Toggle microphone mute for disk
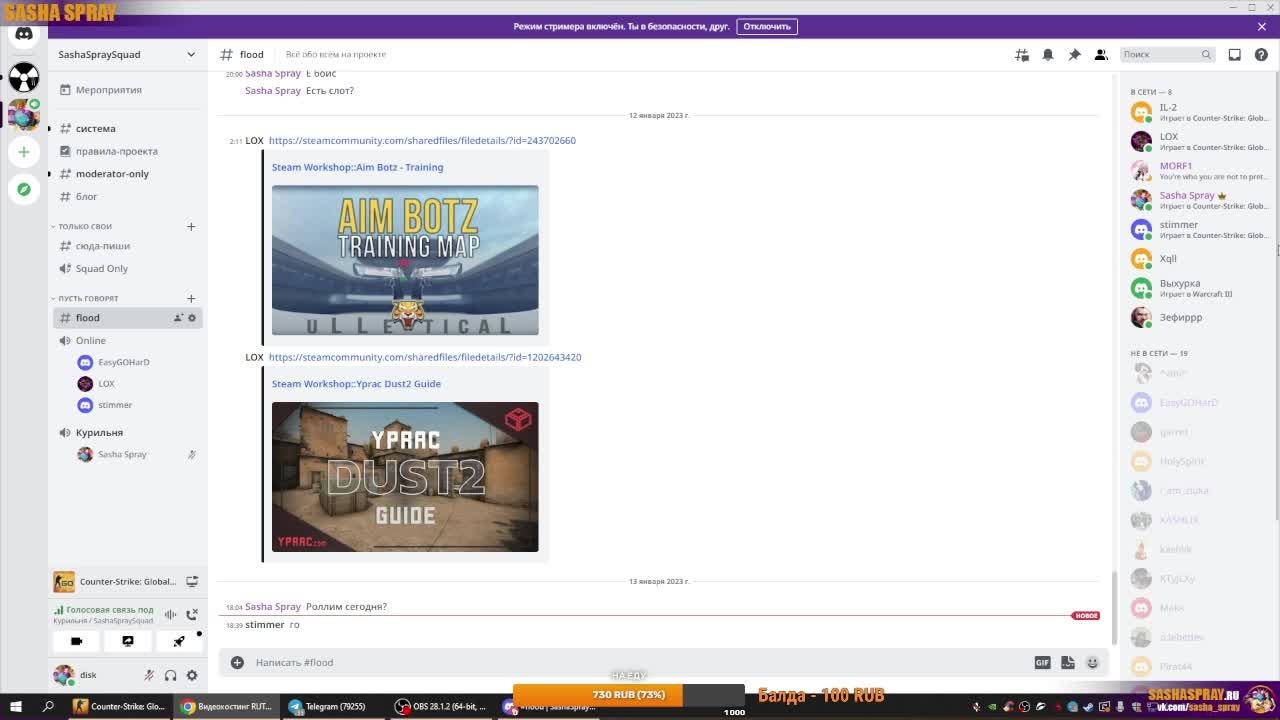Viewport: 1280px width, 720px height. pos(149,675)
